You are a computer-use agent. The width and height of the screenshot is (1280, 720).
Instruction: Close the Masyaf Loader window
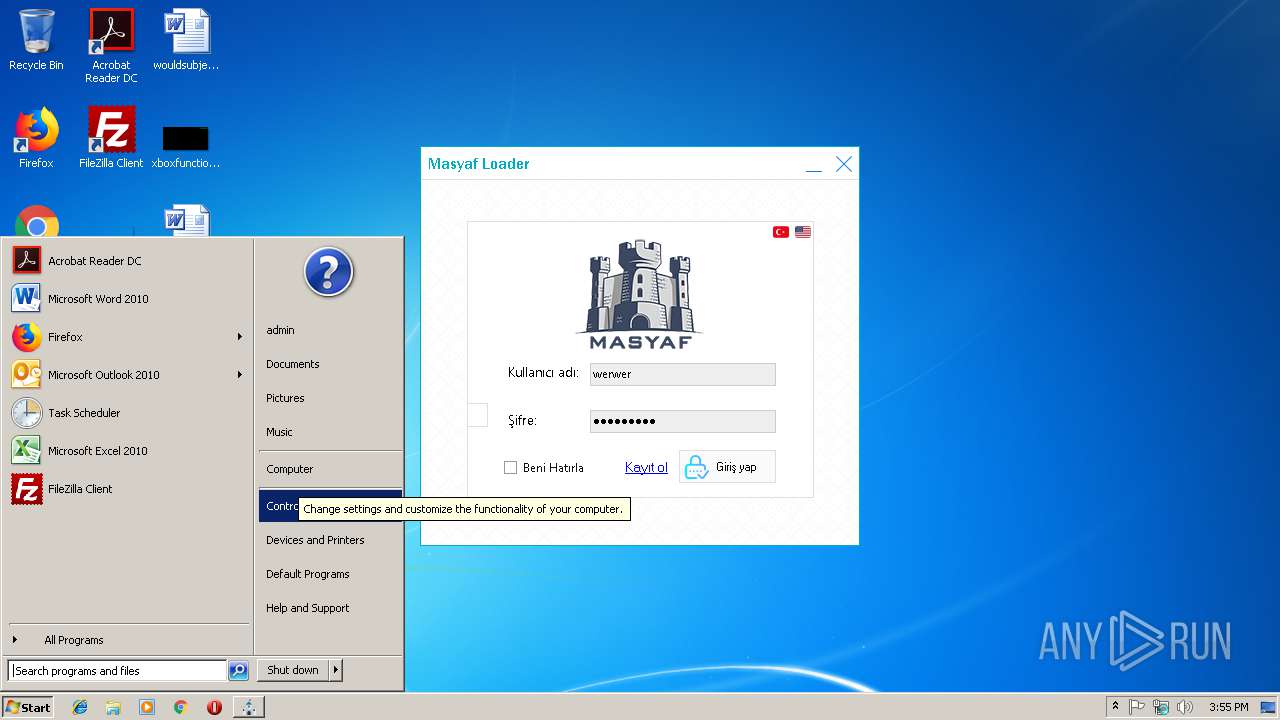pos(844,164)
